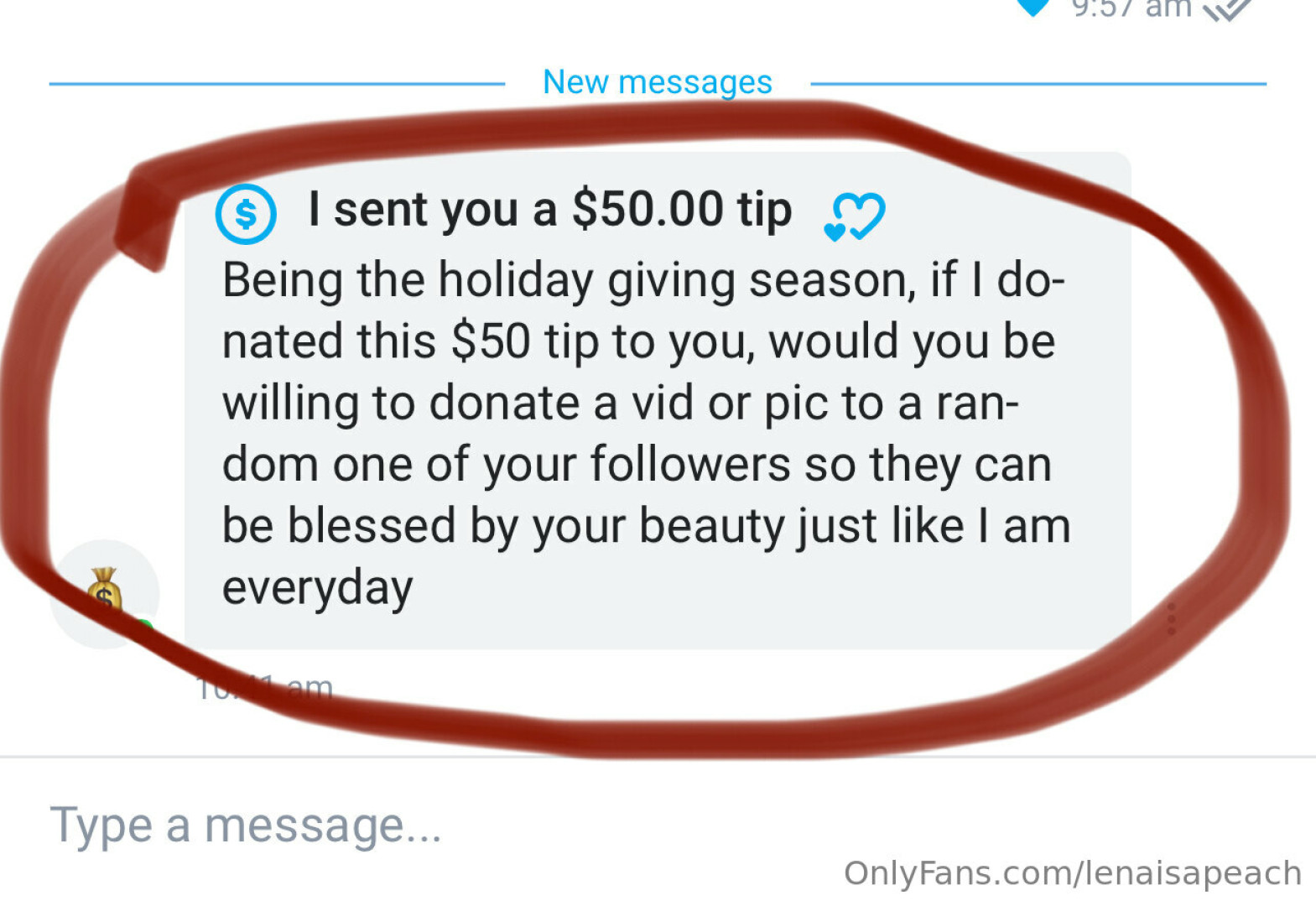Image resolution: width=1316 pixels, height=906 pixels.
Task: Click the green online status dot
Action: pyautogui.click(x=145, y=627)
